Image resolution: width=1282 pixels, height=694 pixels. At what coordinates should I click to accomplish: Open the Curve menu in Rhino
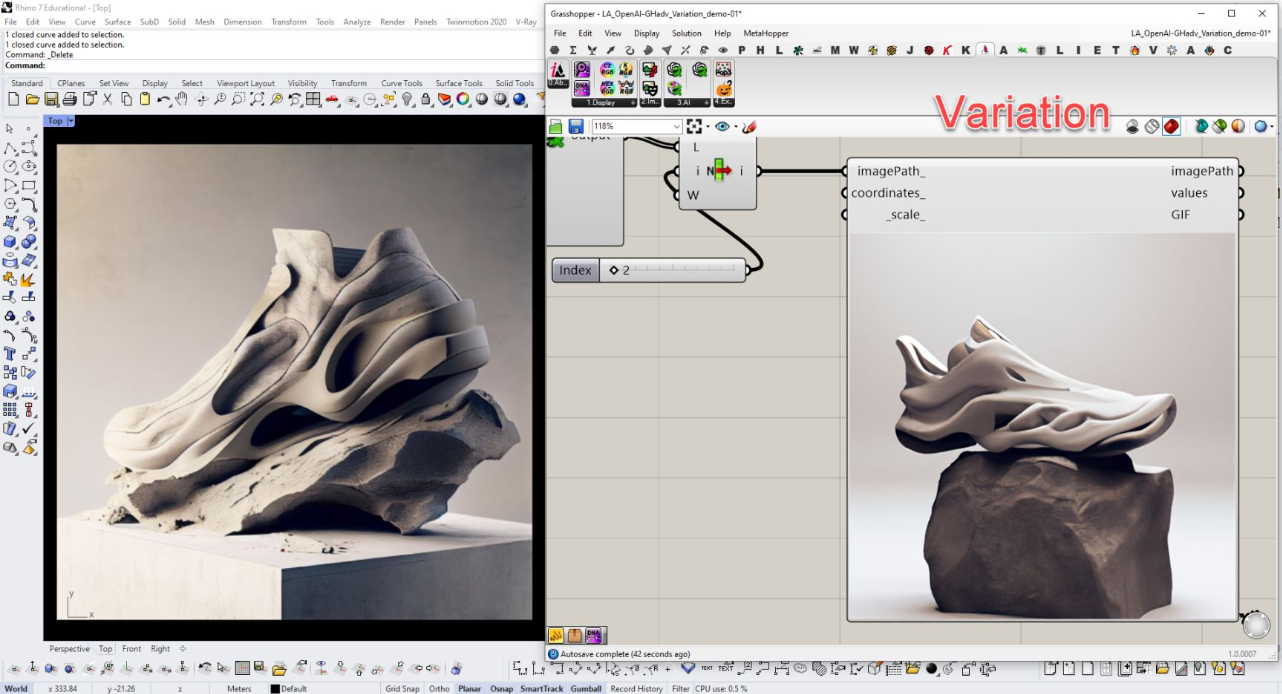[85, 22]
